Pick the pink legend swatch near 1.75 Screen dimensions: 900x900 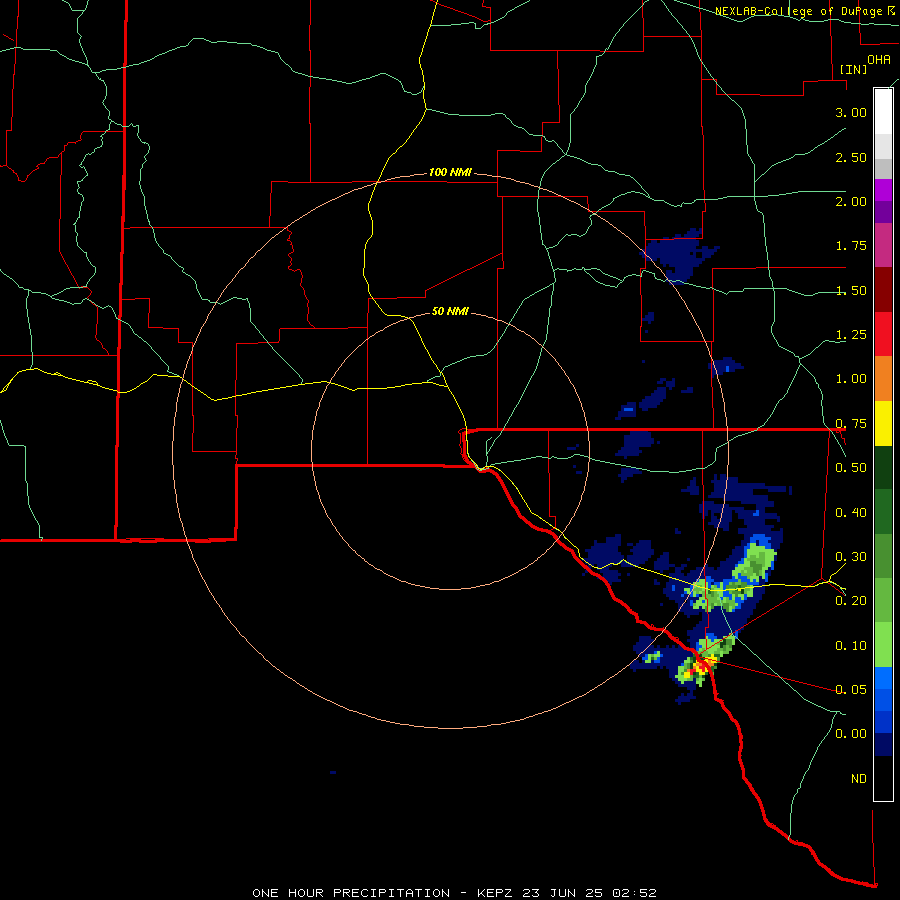click(x=883, y=245)
